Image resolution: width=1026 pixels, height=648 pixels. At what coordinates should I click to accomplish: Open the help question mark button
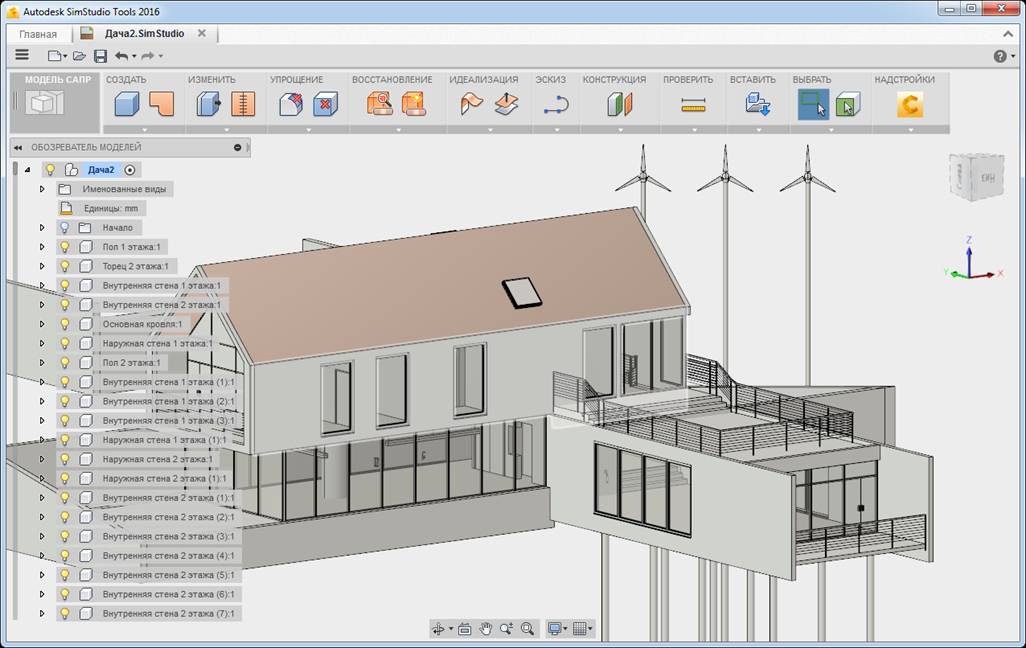coord(1000,56)
